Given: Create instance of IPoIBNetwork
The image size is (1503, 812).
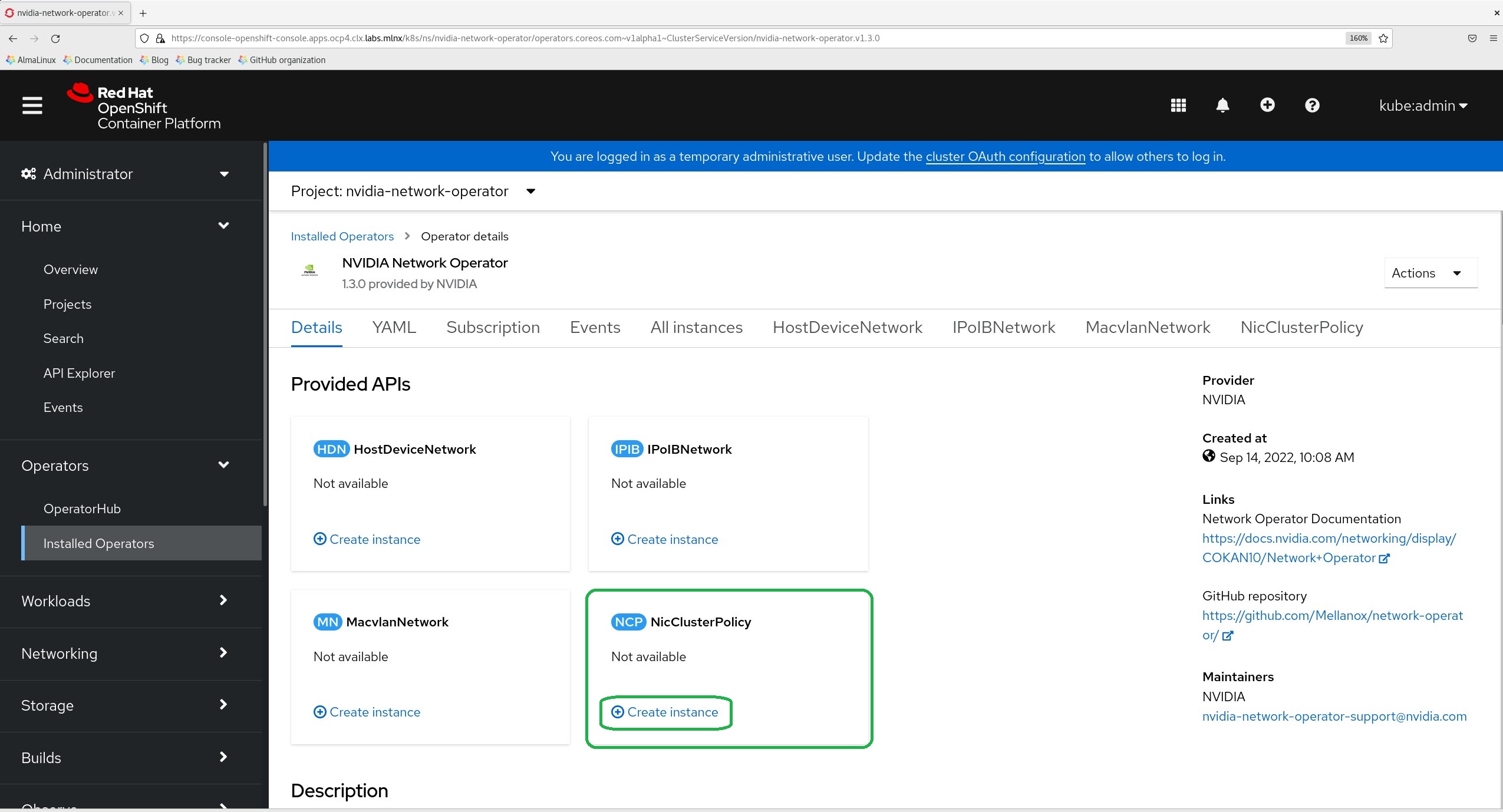Looking at the screenshot, I should tap(665, 540).
